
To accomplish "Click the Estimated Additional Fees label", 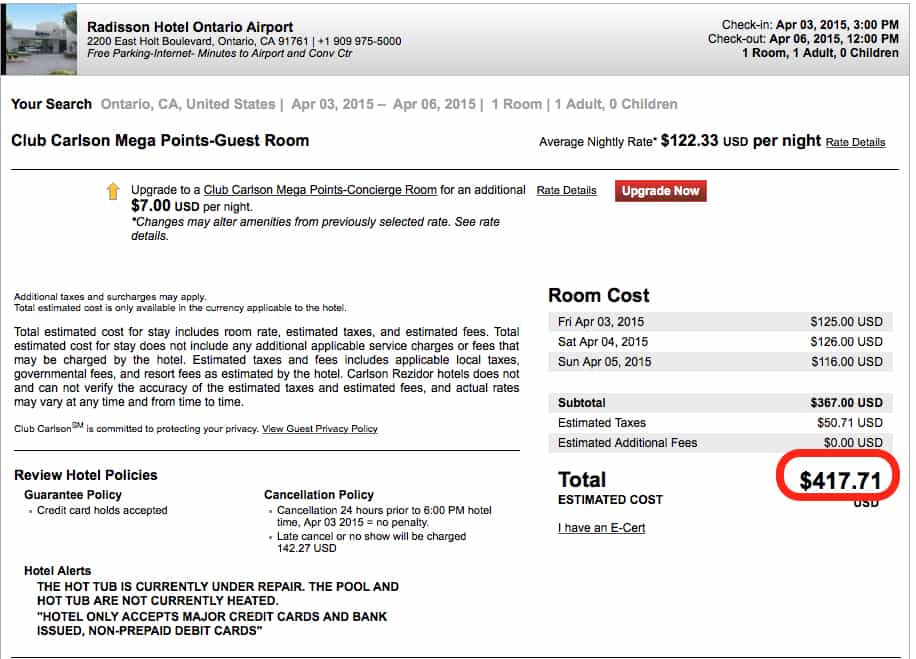I will [x=627, y=443].
